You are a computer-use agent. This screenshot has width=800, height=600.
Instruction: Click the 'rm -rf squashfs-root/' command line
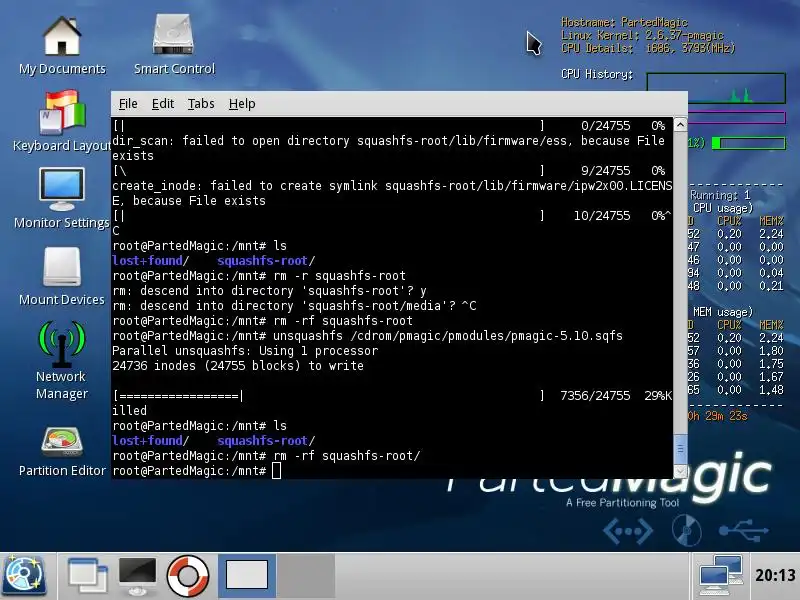347,456
